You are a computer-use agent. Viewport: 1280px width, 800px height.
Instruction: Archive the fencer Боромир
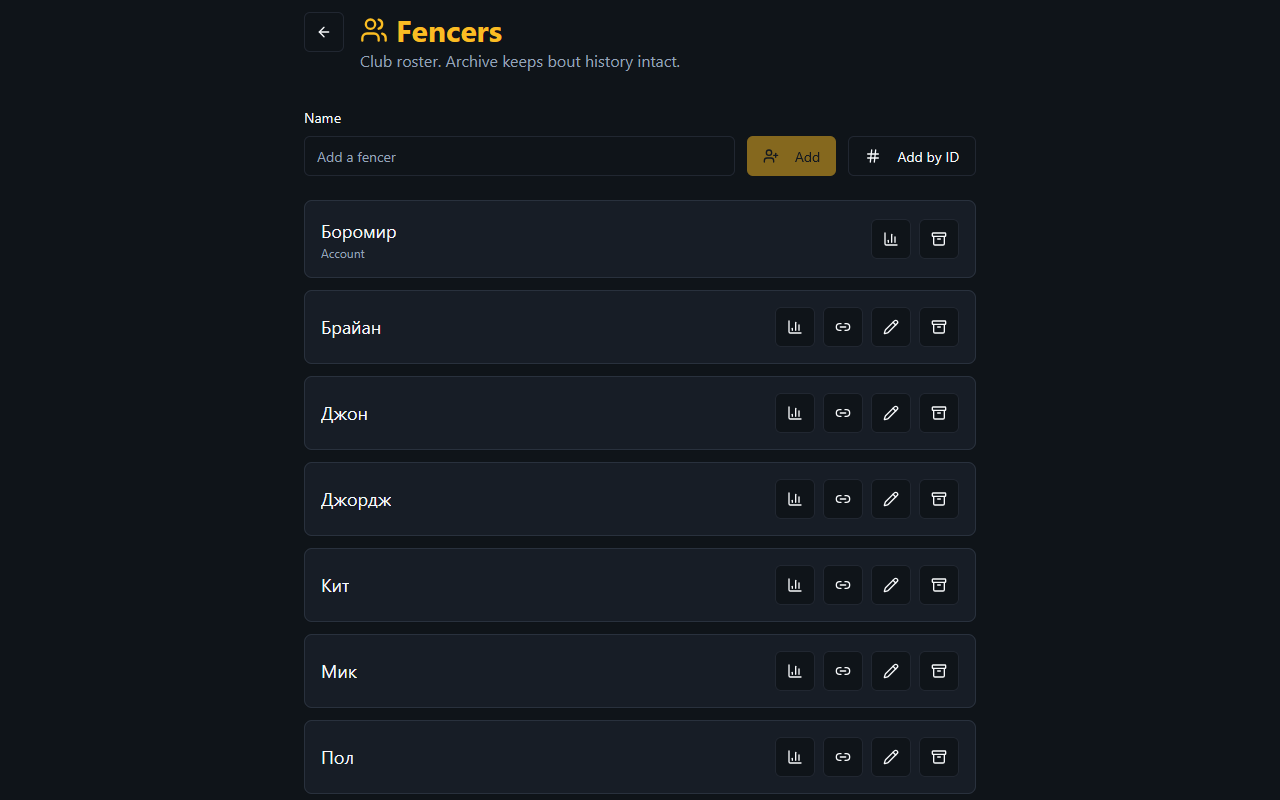[939, 239]
